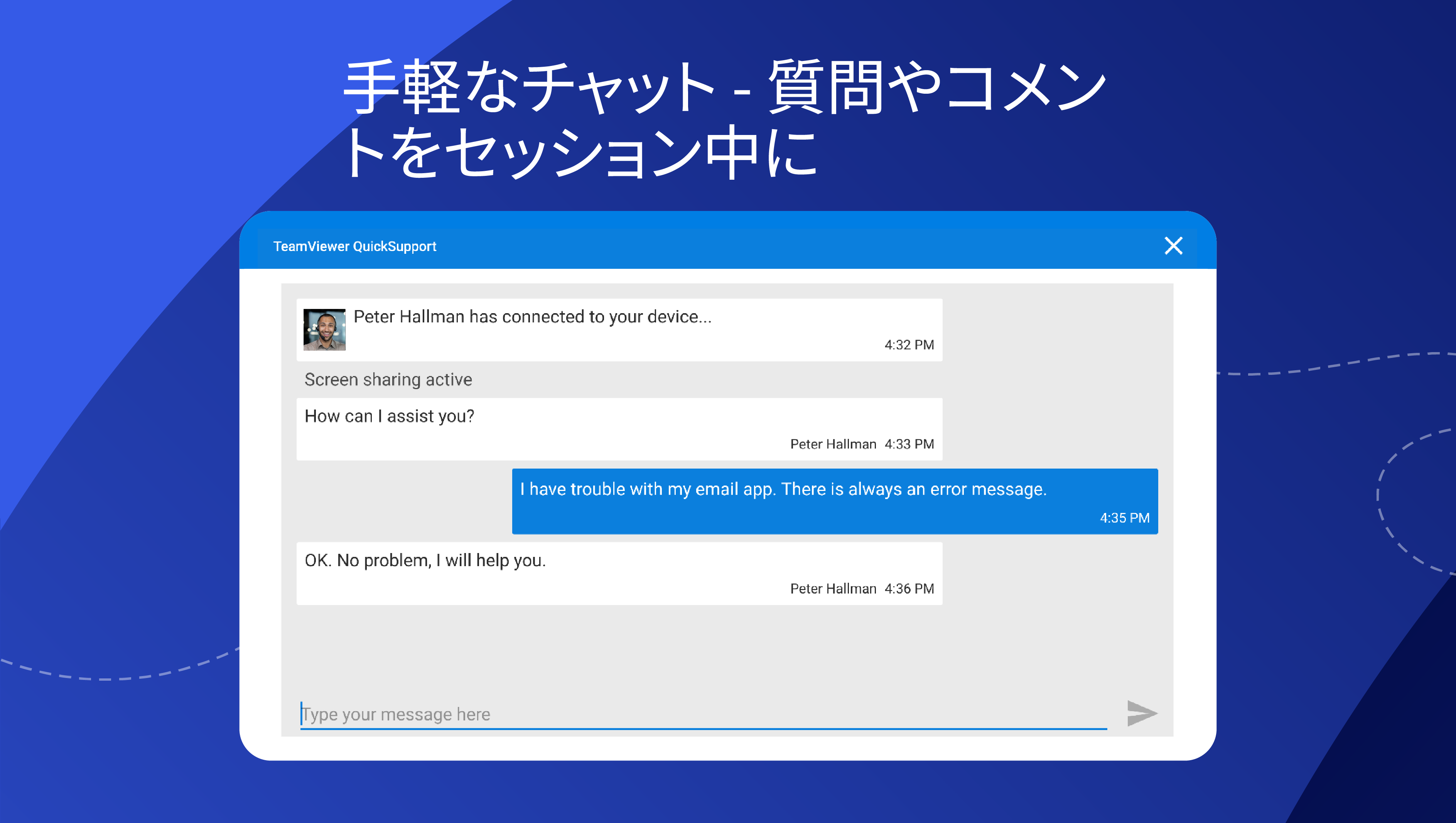Click the 4:35 PM timestamp in blue bubble
This screenshot has height=823, width=1456.
[x=1124, y=518]
